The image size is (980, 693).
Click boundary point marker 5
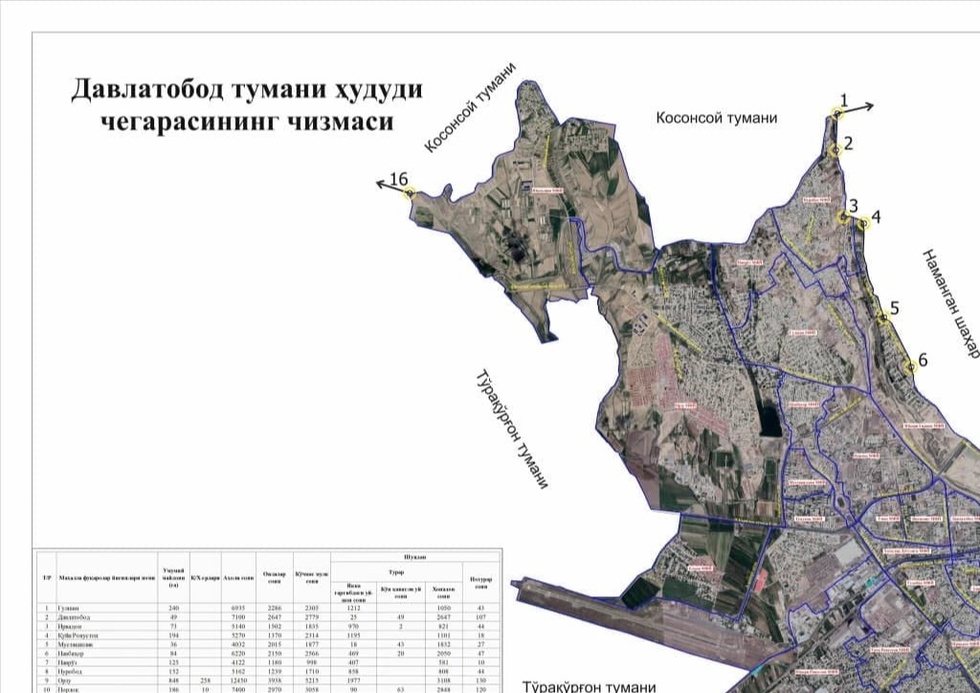pos(883,317)
